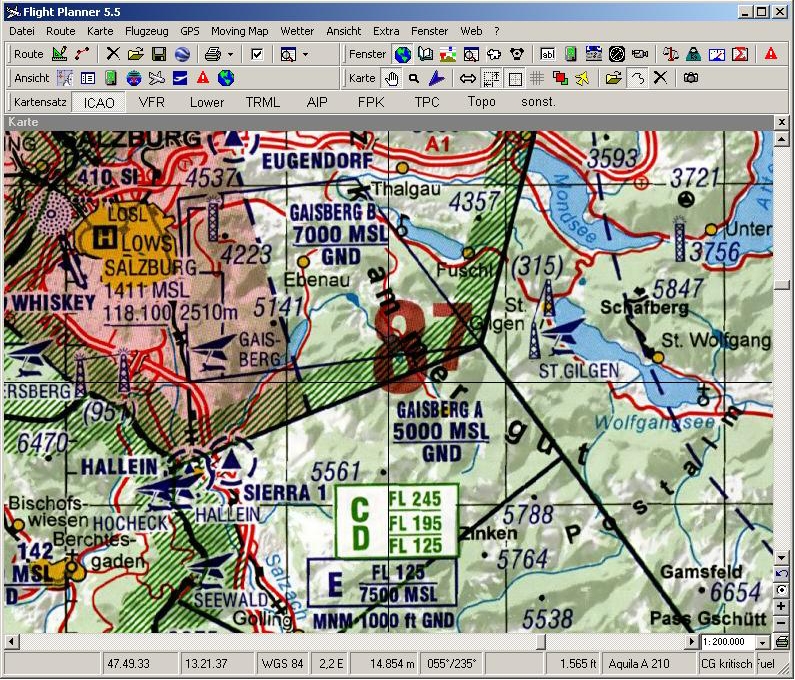Click the window magnifier icon in Fenster toolbar
The width and height of the screenshot is (795, 680).
(471, 54)
